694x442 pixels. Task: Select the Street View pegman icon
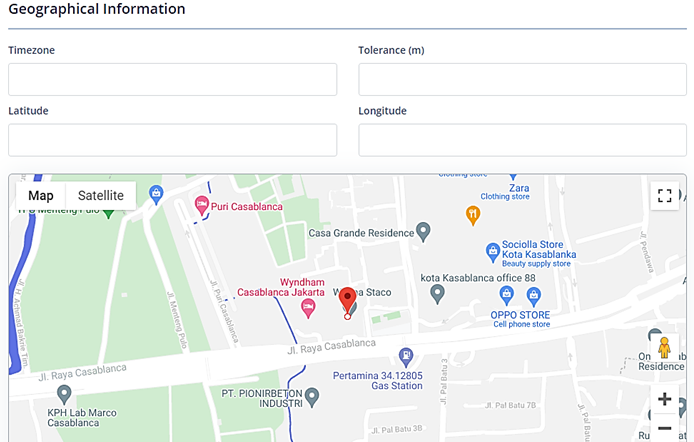click(x=664, y=347)
